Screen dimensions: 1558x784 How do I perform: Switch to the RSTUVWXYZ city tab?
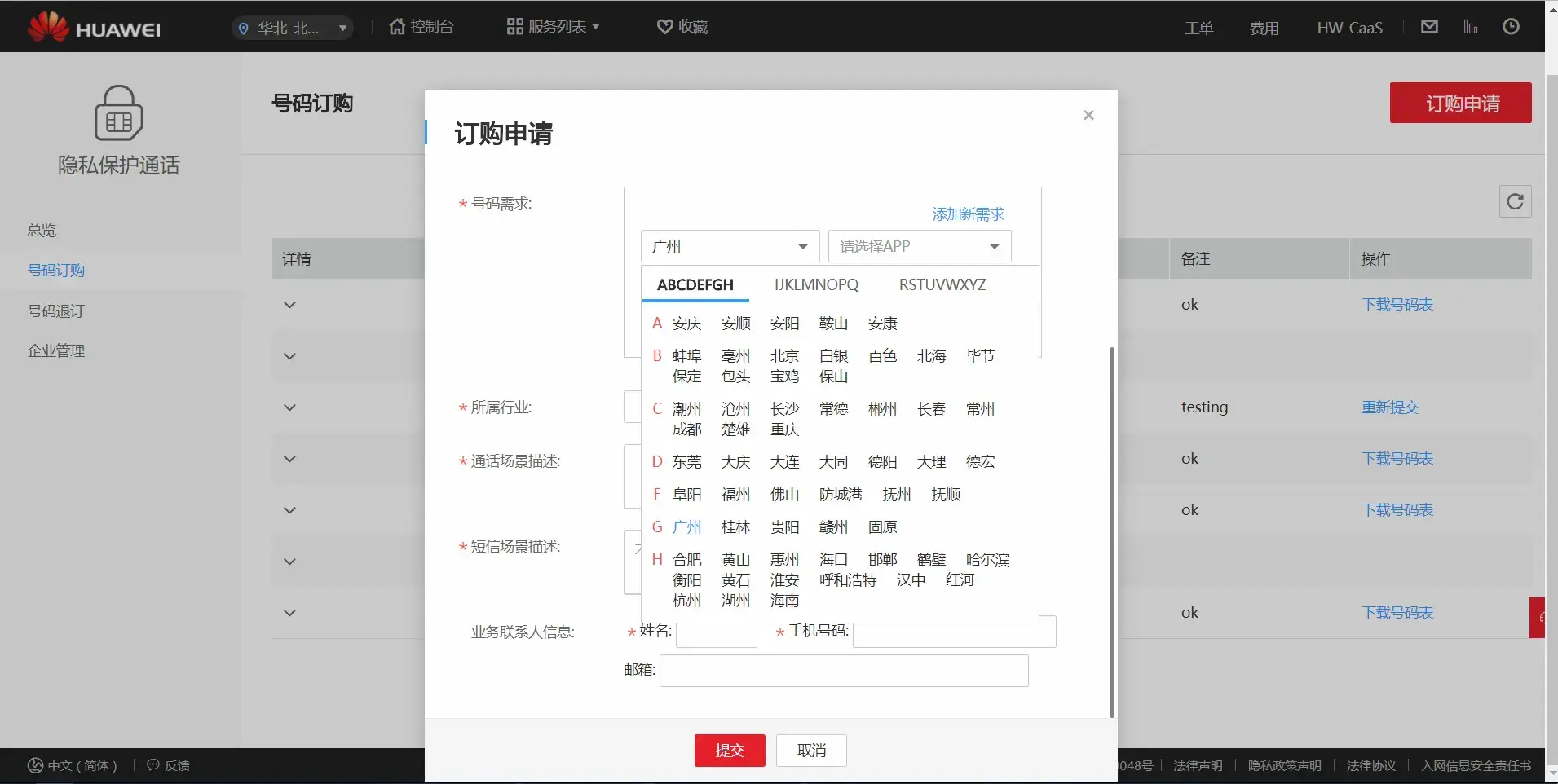pos(942,284)
